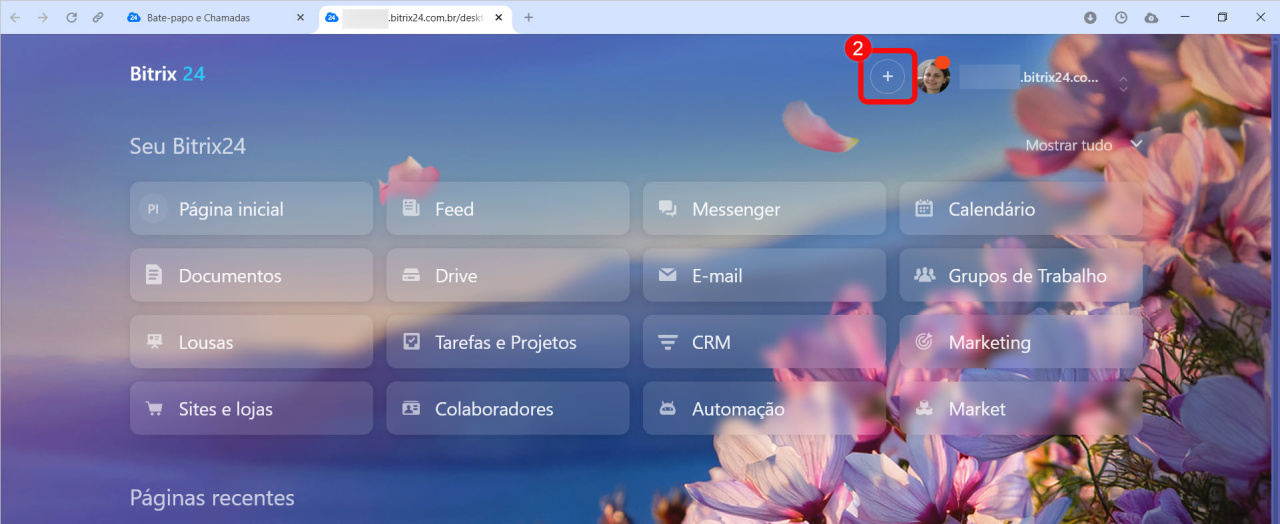
Task: Expand the account switcher arrows
Action: [1123, 83]
